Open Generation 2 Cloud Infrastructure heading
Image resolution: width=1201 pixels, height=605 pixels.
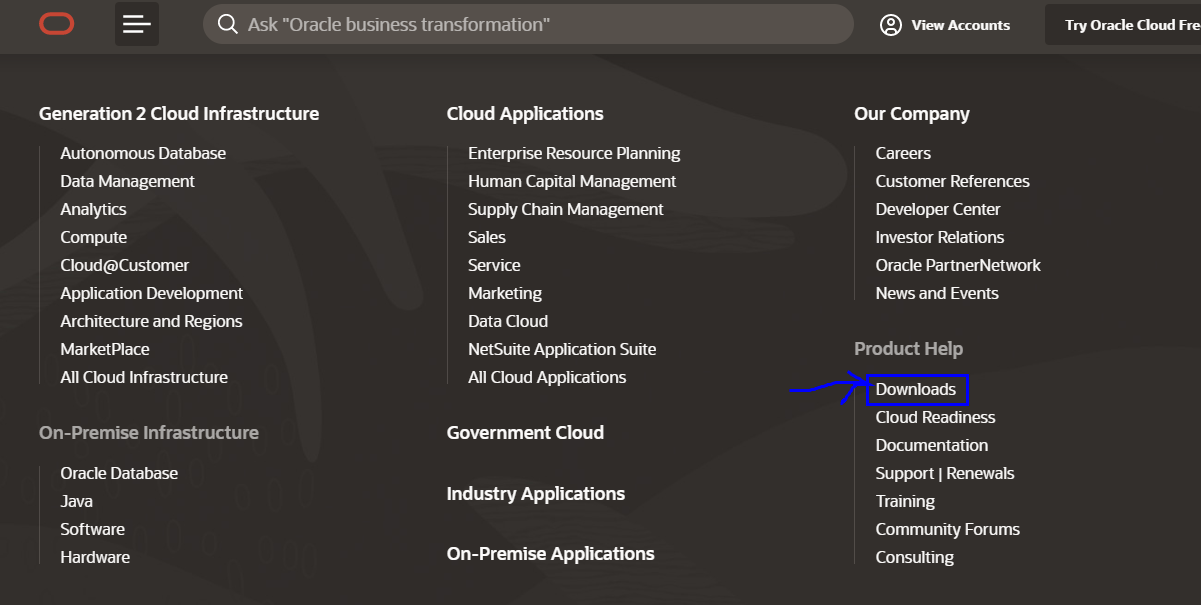179,114
